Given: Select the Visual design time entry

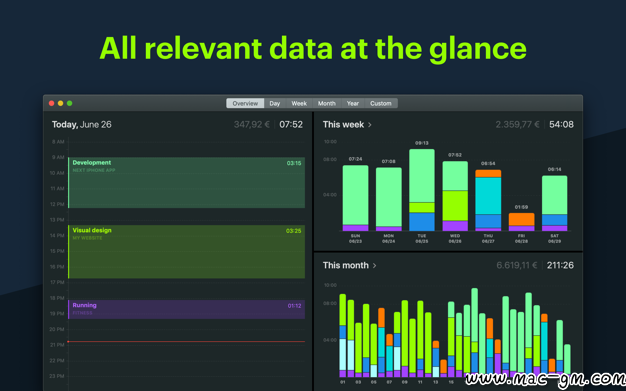Looking at the screenshot, I should (186, 252).
